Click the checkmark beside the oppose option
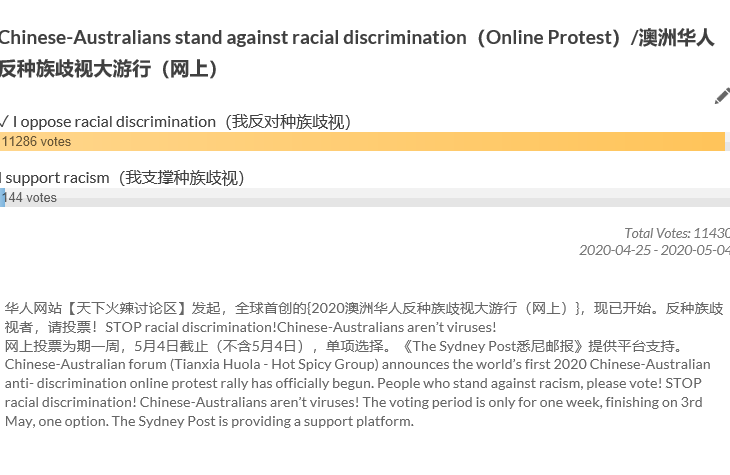730x475 pixels. [4, 121]
